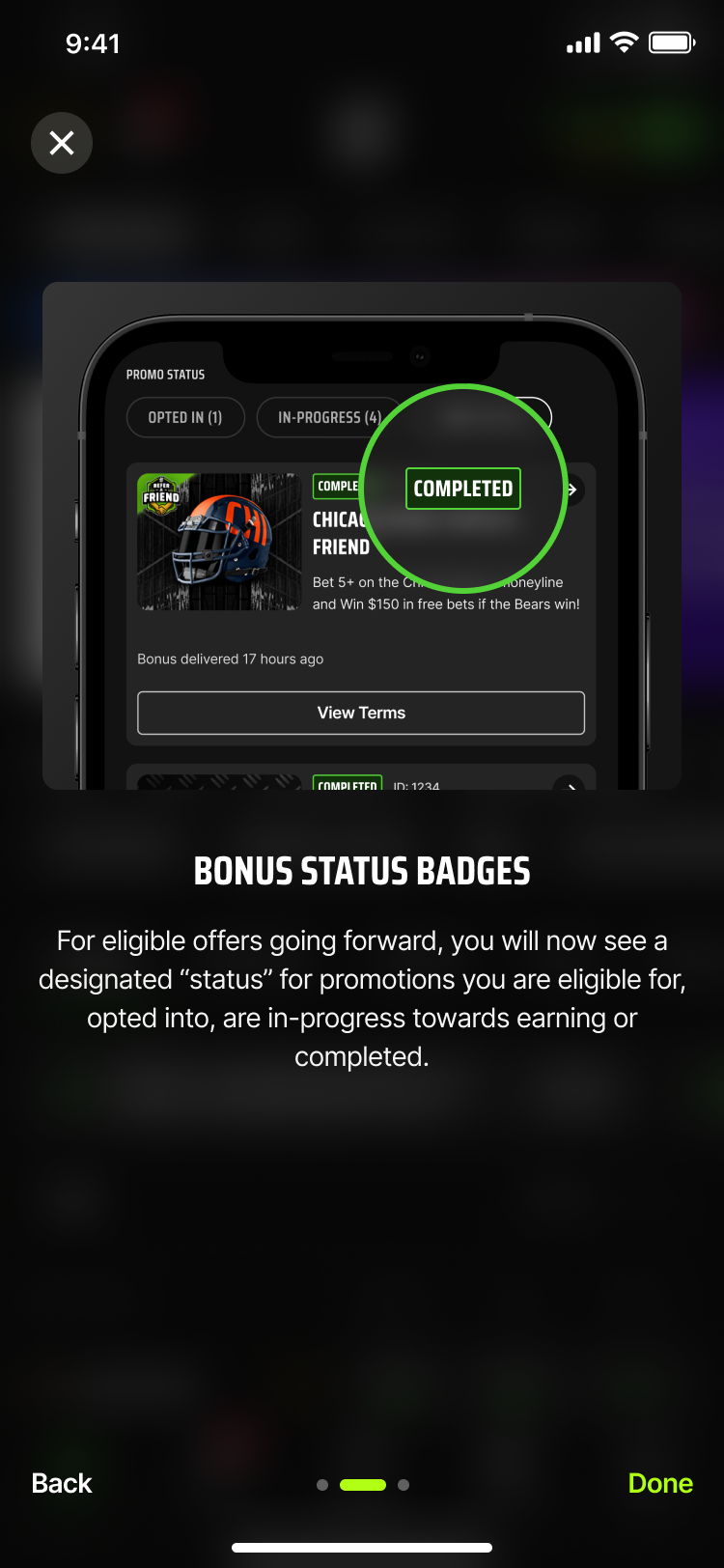
Task: Open the helmet promo thumbnail
Action: (220, 542)
